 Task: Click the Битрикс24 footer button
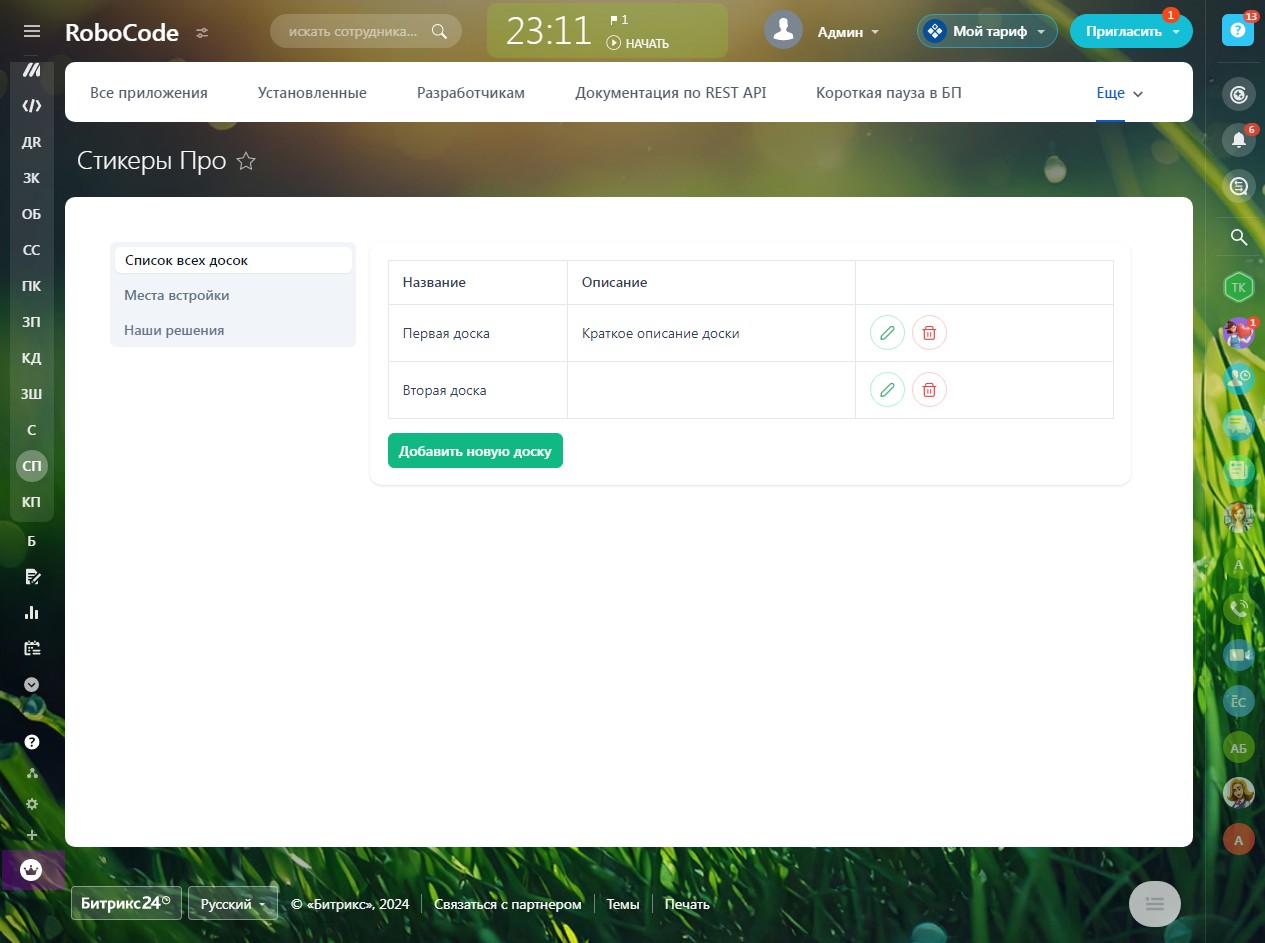[126, 903]
